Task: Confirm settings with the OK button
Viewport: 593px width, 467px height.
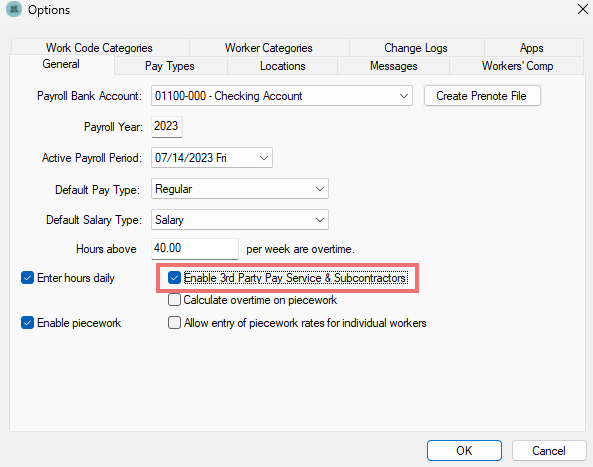Action: pyautogui.click(x=464, y=450)
